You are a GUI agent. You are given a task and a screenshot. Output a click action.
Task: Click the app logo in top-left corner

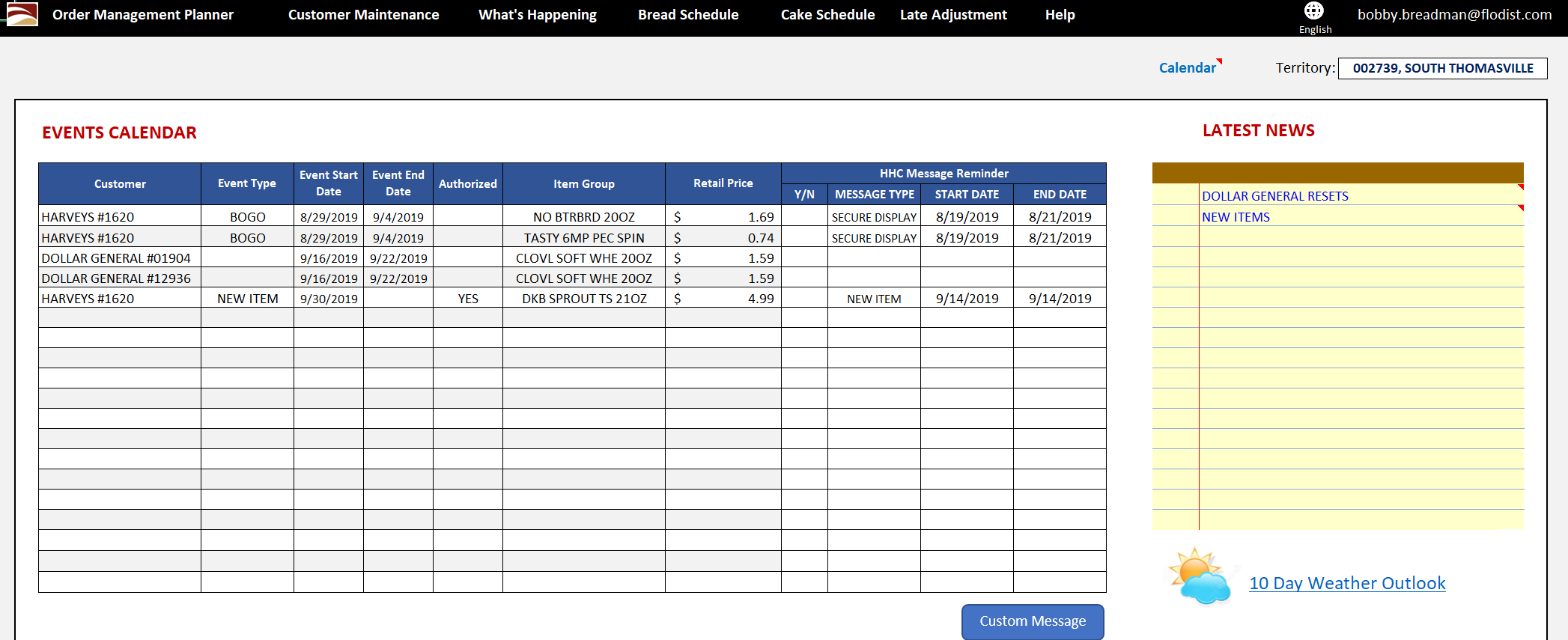pos(22,14)
